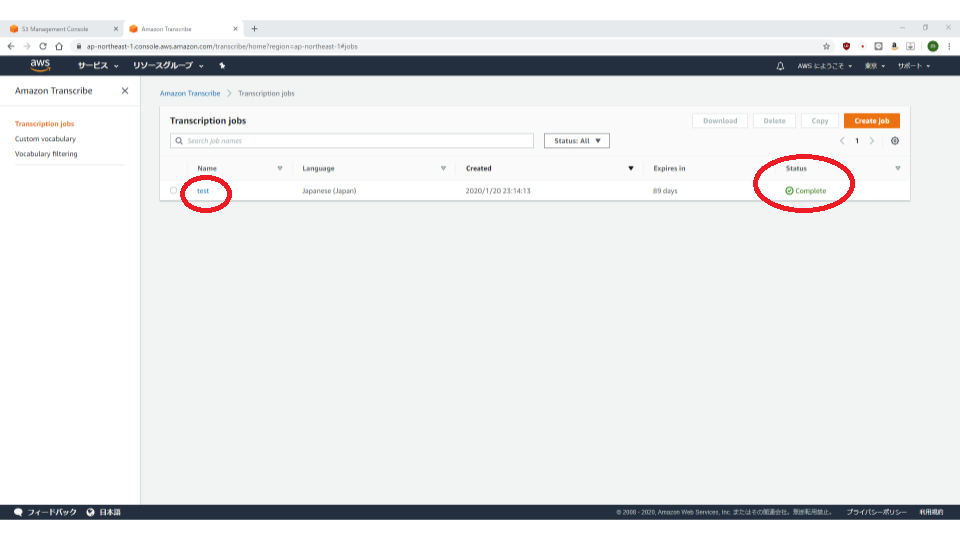This screenshot has height=540, width=960.
Task: Click the Copy button
Action: tap(820, 121)
